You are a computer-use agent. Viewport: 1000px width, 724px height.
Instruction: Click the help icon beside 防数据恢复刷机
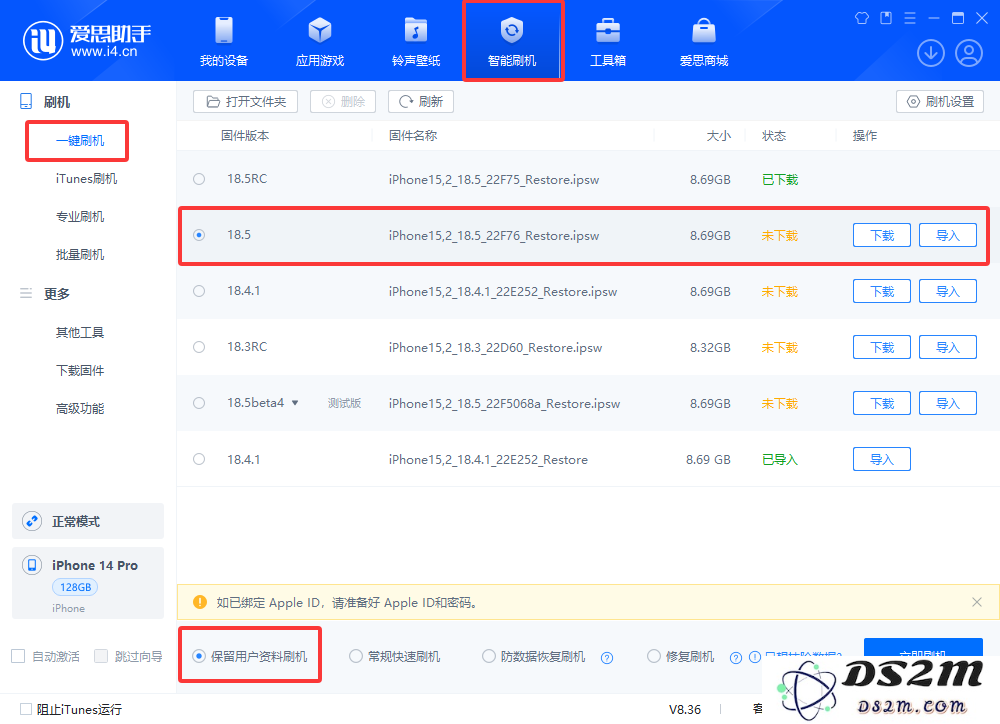(607, 658)
